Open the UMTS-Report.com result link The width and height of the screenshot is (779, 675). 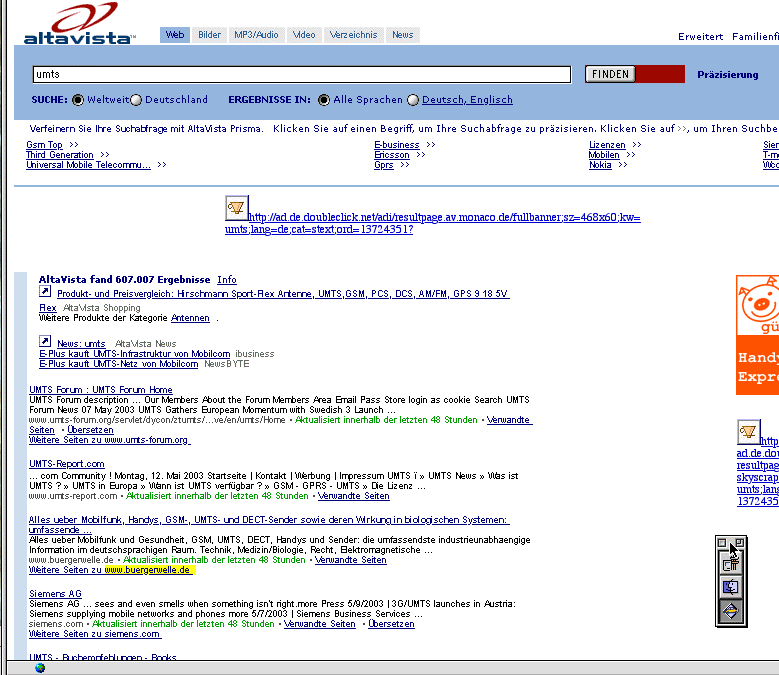coord(67,464)
